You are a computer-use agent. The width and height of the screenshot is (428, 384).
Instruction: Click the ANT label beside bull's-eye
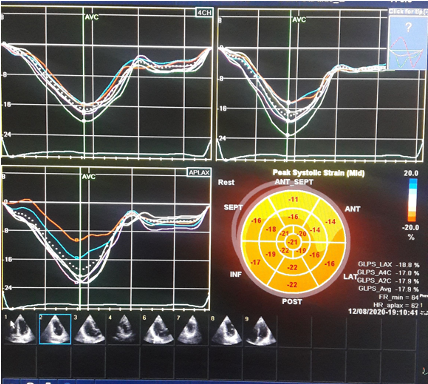click(x=352, y=209)
